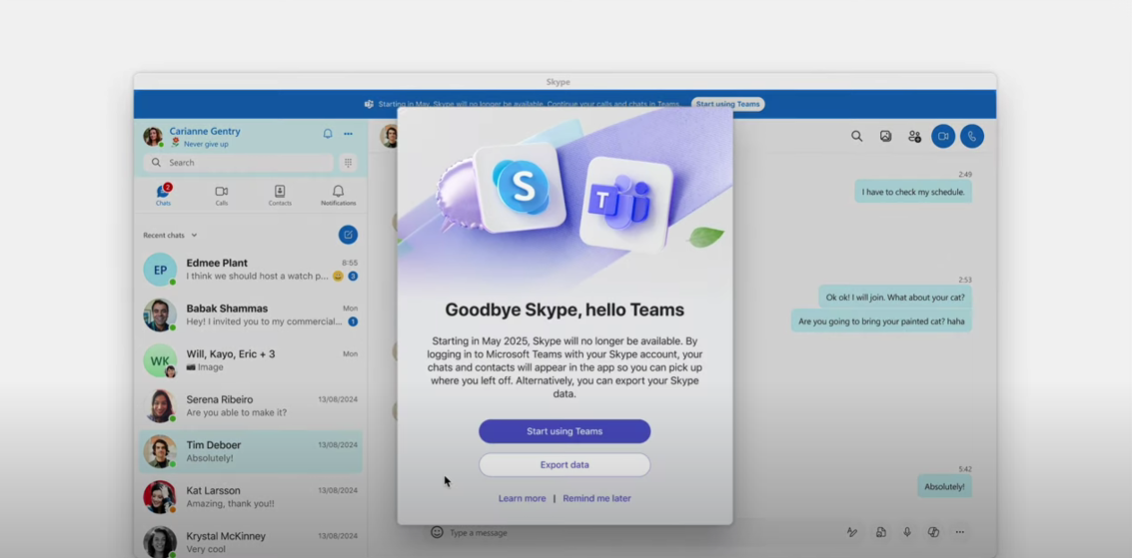Image resolution: width=1132 pixels, height=558 pixels.
Task: Click the Export data button
Action: tap(564, 465)
